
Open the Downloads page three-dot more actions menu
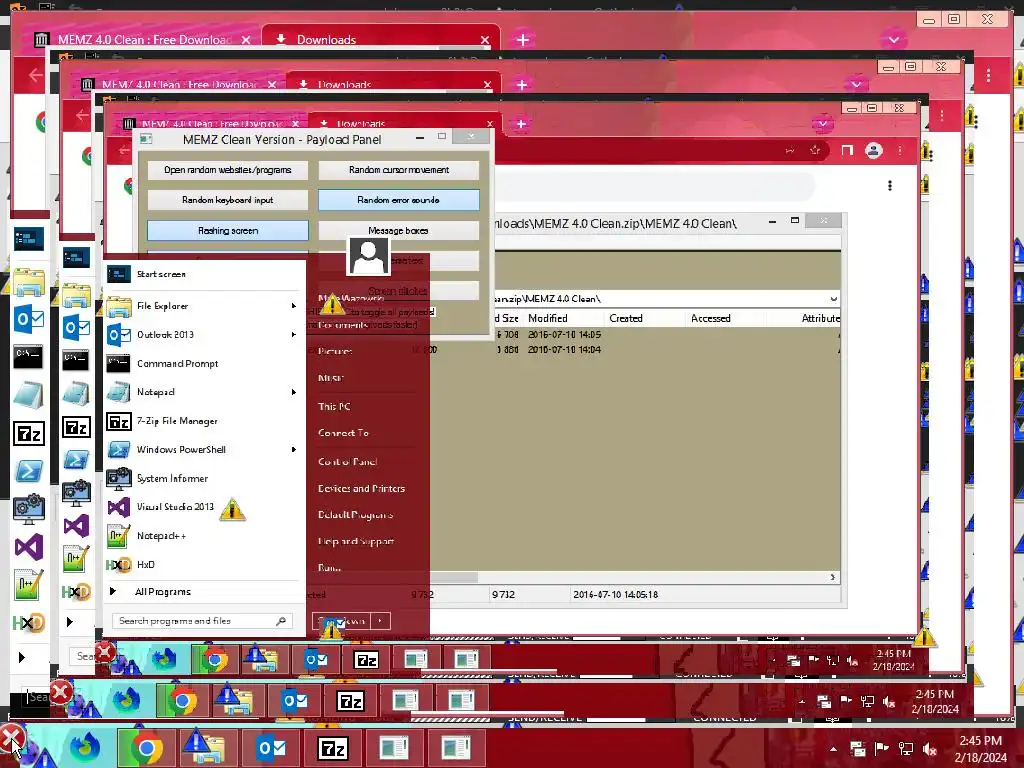[889, 185]
